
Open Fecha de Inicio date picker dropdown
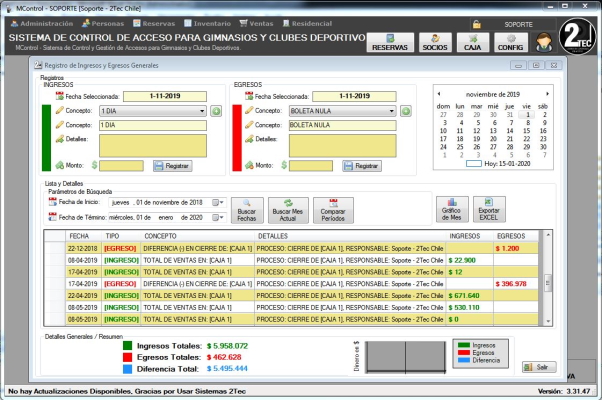click(218, 202)
